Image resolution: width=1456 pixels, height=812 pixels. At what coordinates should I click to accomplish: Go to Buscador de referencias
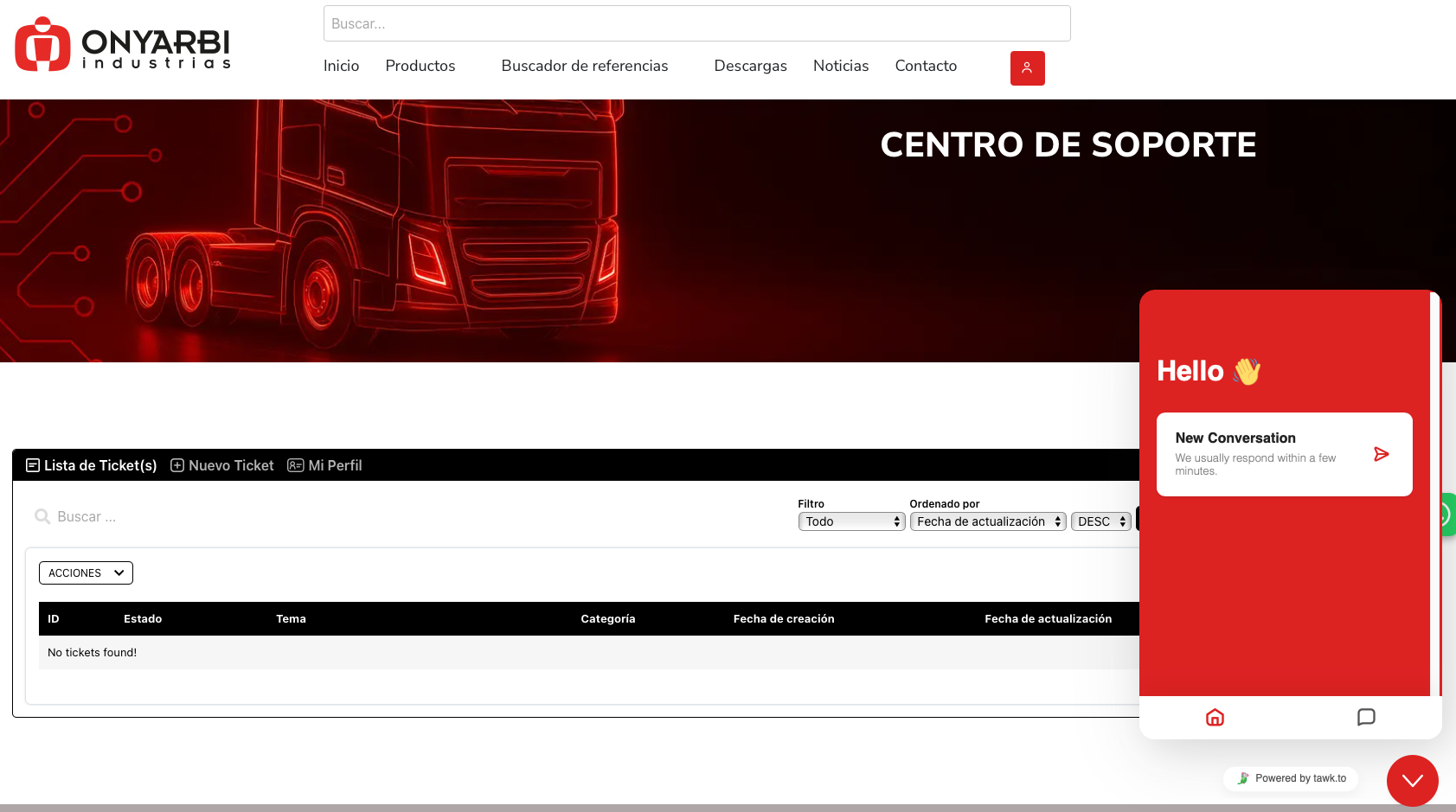[x=584, y=66]
